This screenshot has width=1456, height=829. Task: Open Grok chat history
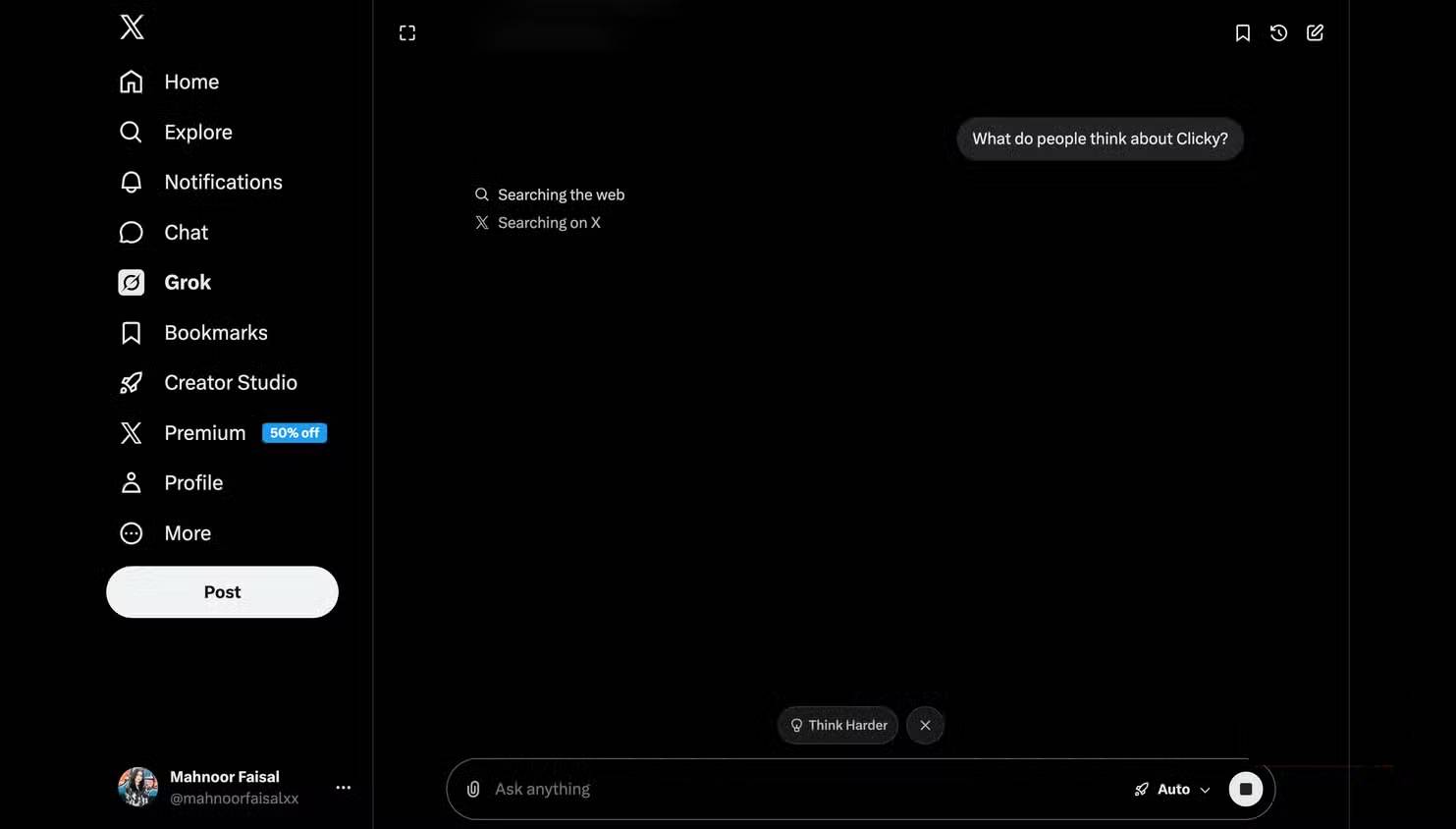pyautogui.click(x=1278, y=33)
